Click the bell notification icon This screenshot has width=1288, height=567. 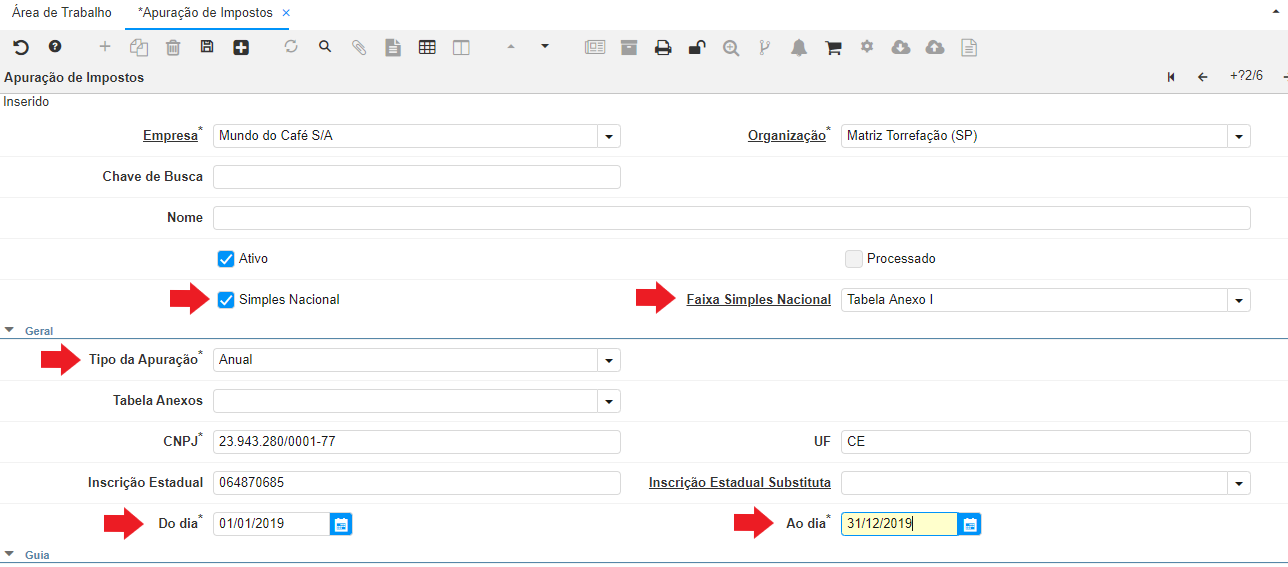(799, 47)
